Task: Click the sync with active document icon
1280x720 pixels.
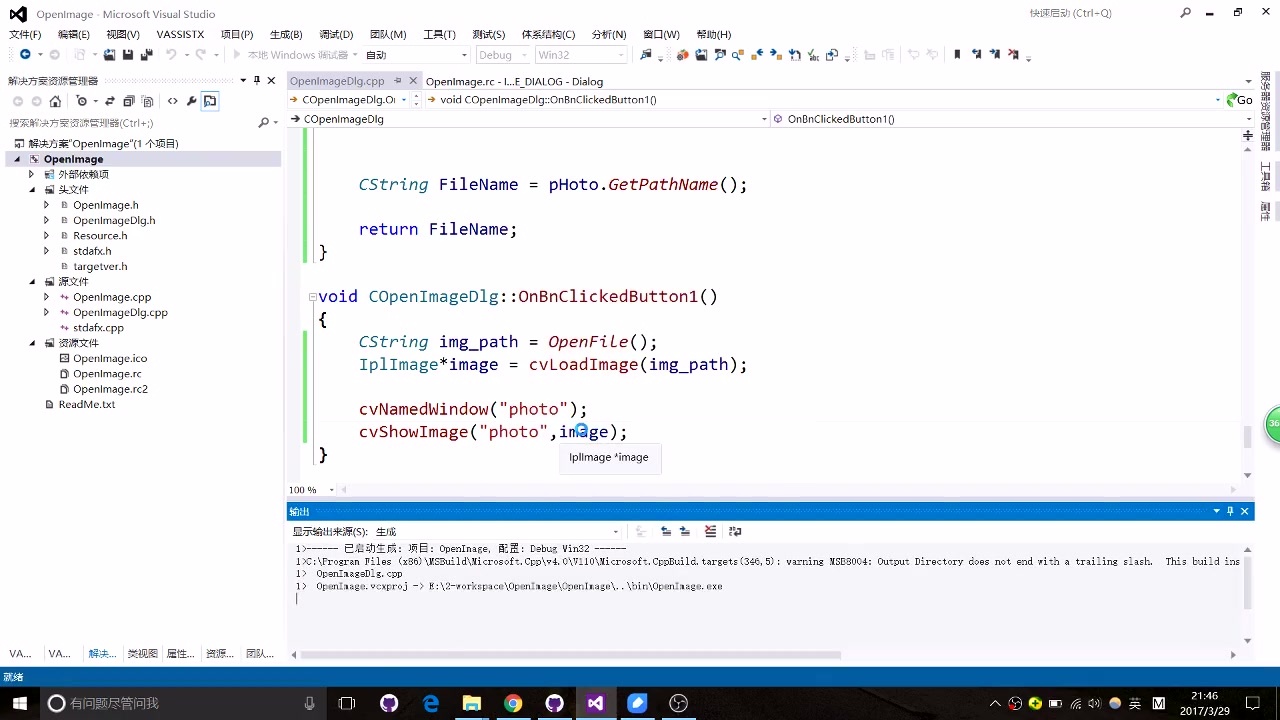Action: click(110, 101)
